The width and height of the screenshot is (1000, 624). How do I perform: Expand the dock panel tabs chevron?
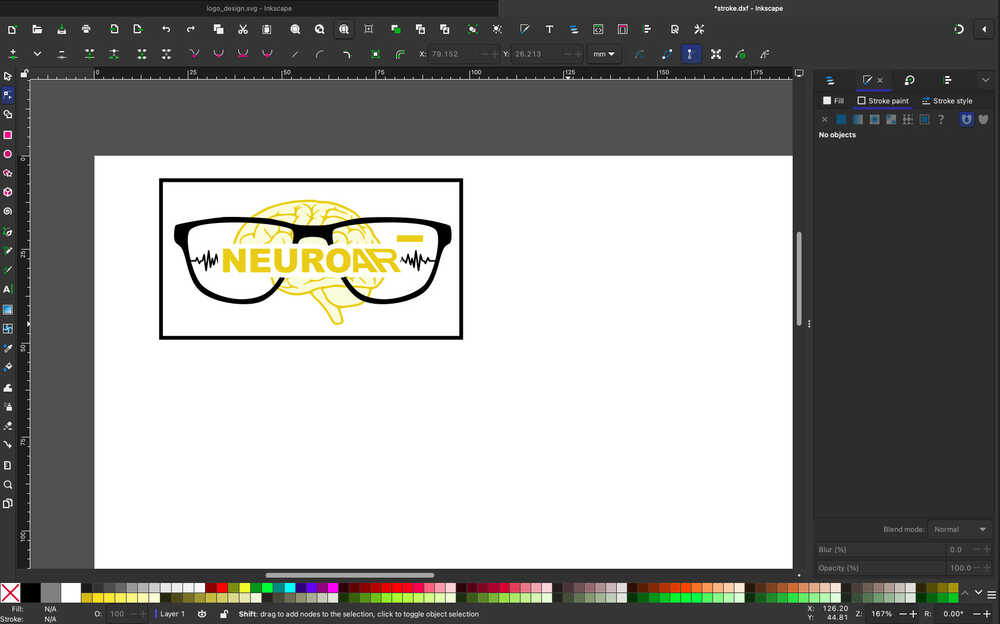pos(985,80)
